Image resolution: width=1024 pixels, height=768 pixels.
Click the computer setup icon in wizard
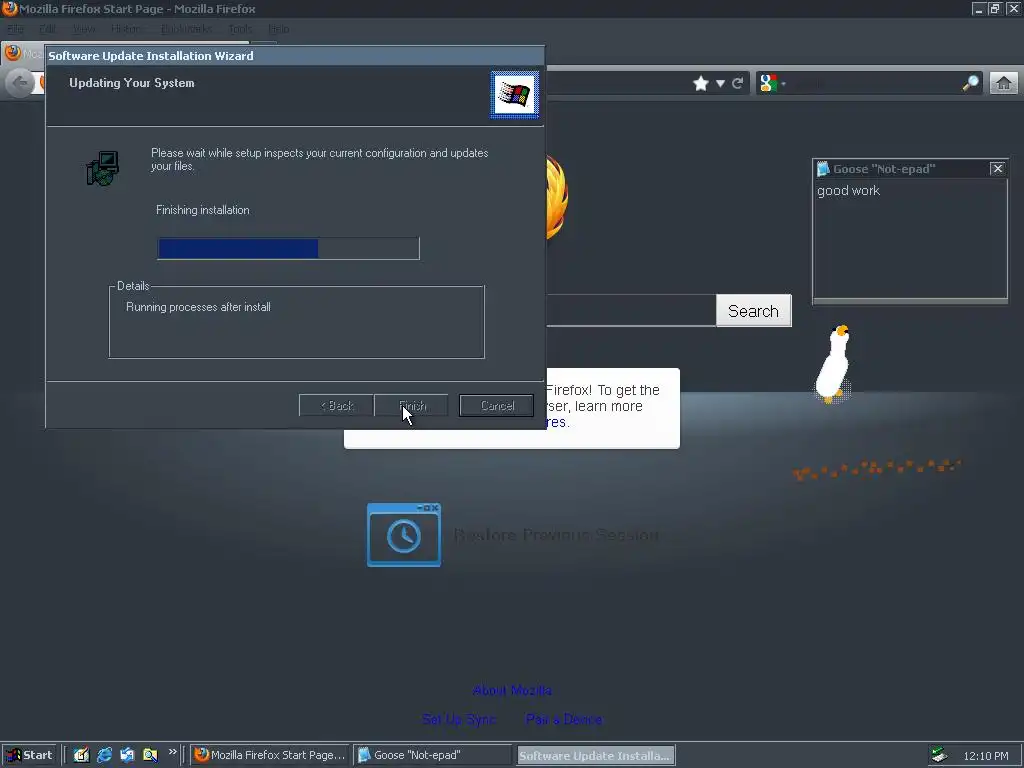point(103,168)
